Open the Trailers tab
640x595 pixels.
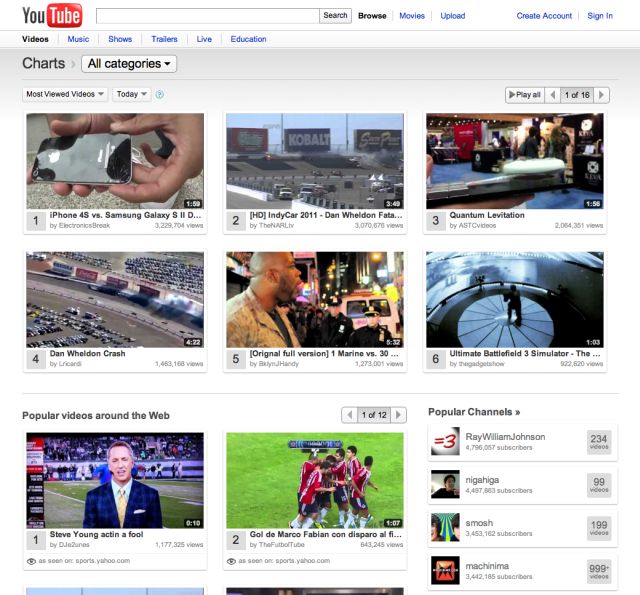point(164,39)
